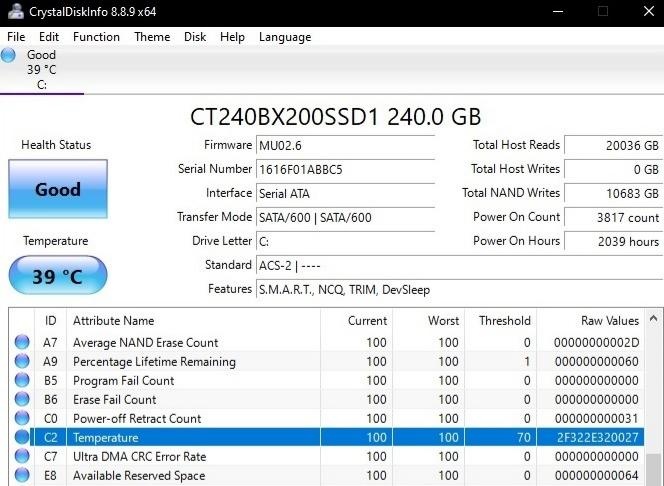The height and width of the screenshot is (486, 664).
Task: Click the Worst column header
Action: [x=429, y=320]
